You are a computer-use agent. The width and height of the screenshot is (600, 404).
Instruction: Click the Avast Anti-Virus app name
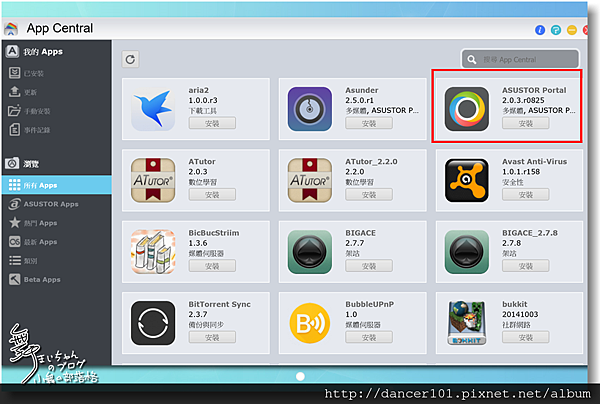(535, 161)
